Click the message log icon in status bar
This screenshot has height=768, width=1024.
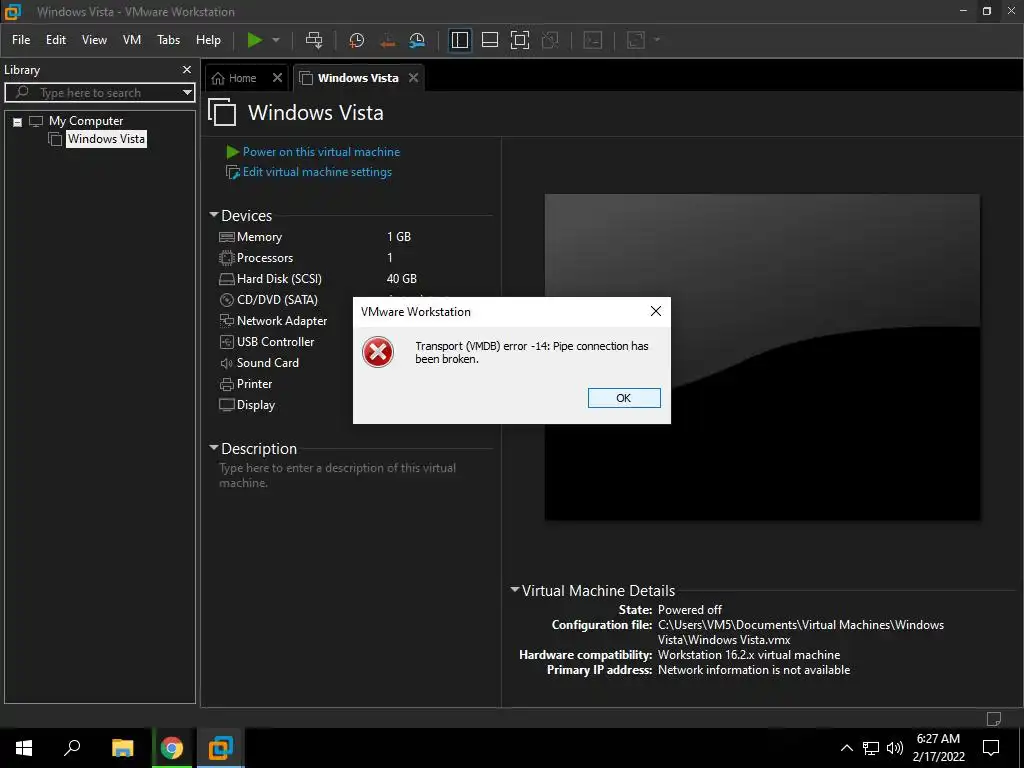(993, 718)
